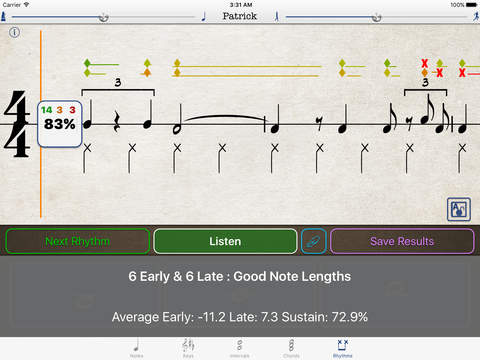Open the info circle icon
The height and width of the screenshot is (360, 480).
[x=14, y=32]
